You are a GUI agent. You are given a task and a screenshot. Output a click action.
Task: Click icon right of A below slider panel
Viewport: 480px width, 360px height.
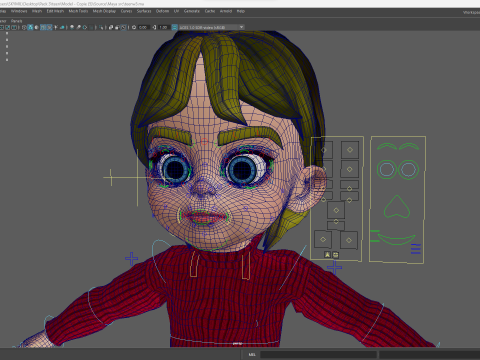(x=335, y=255)
